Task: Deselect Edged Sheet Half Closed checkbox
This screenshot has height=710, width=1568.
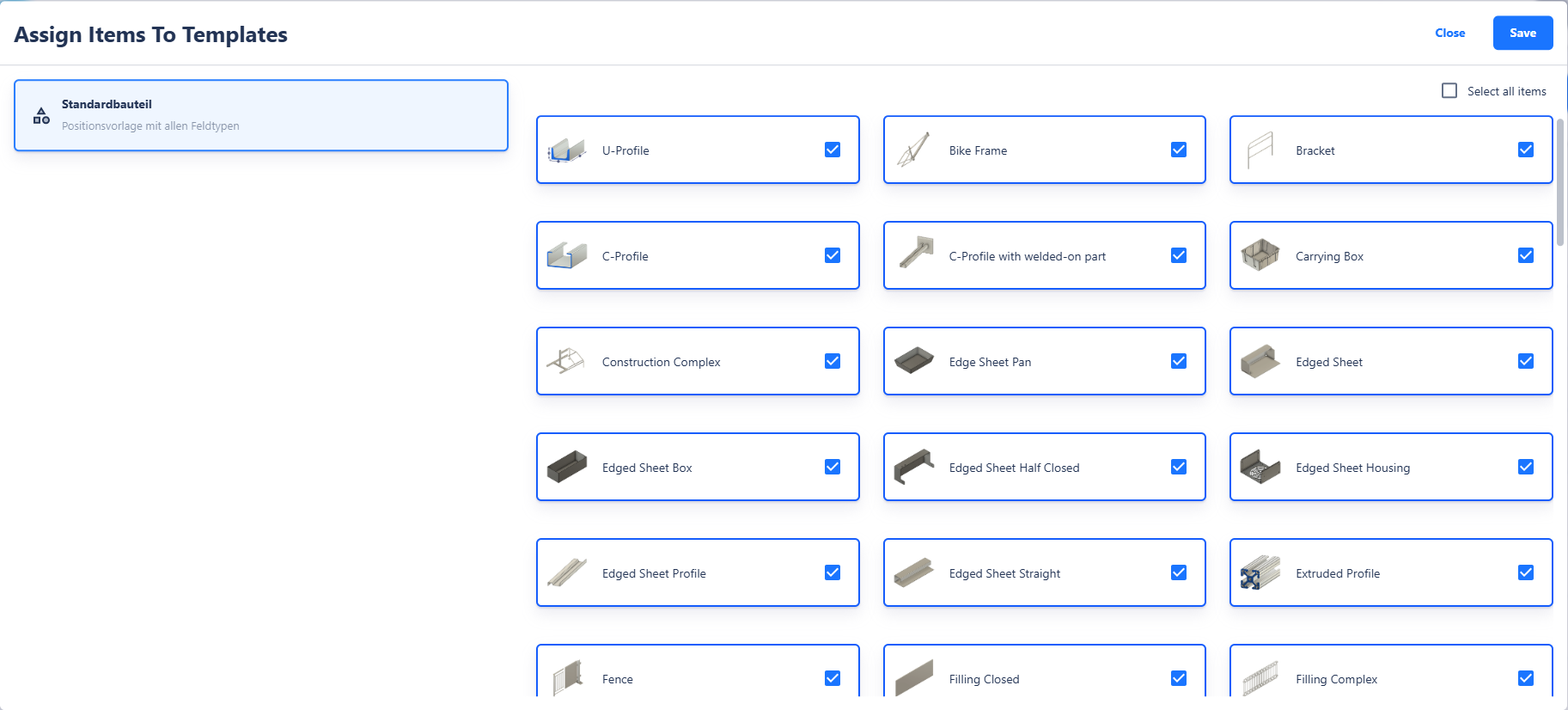Action: pos(1178,467)
